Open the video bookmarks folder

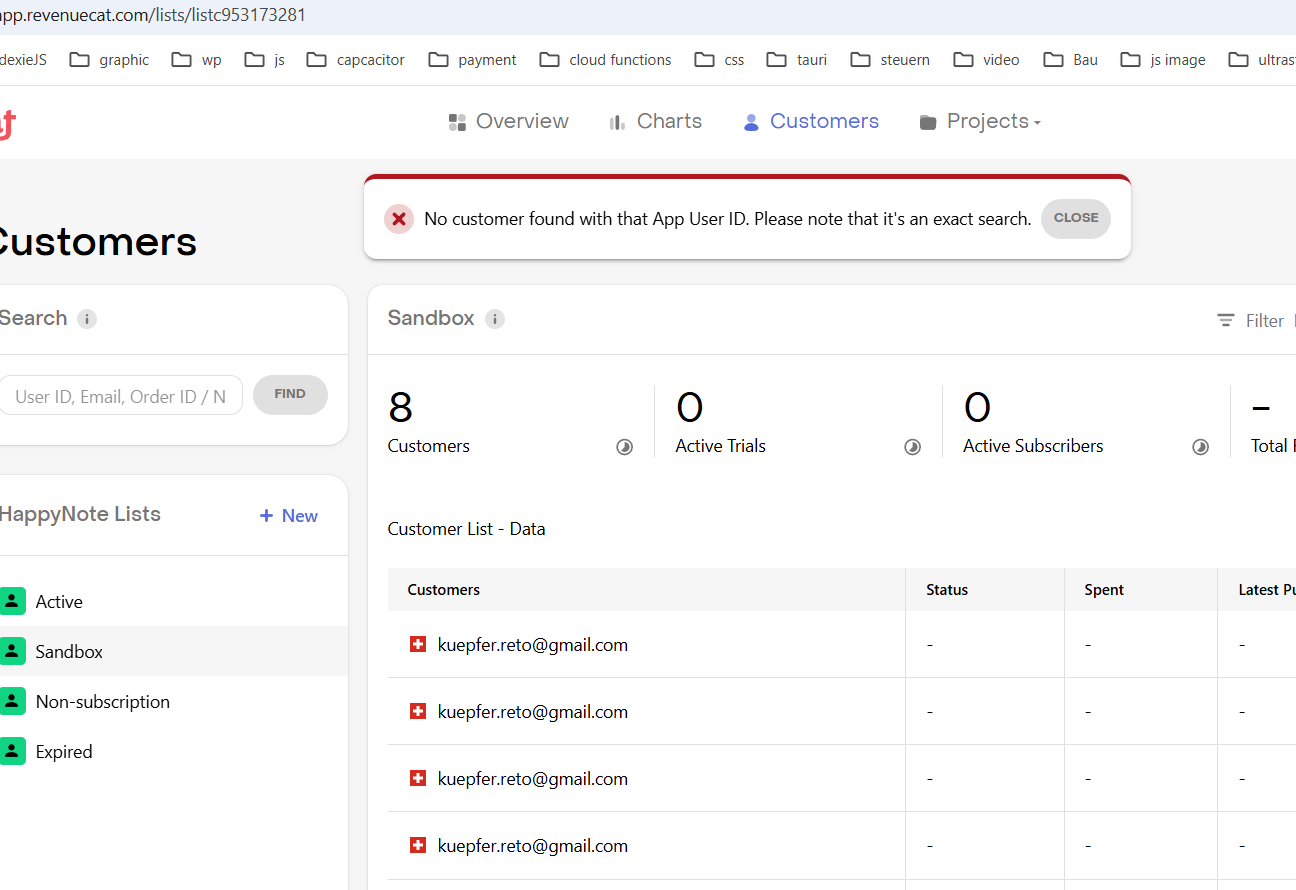click(x=987, y=60)
